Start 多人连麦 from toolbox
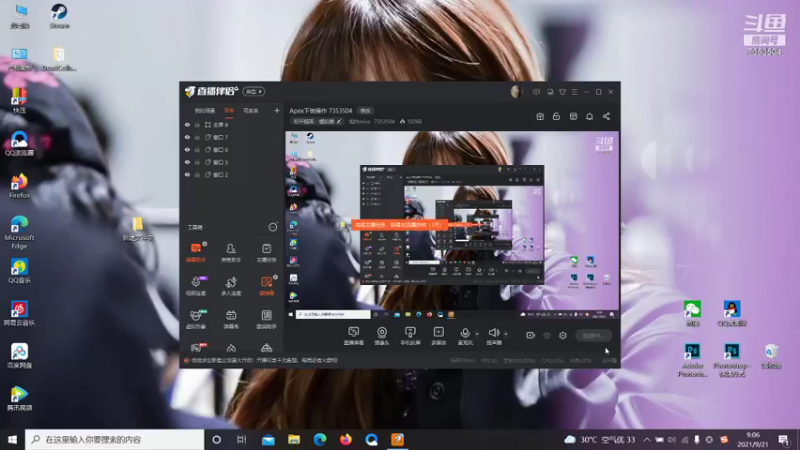This screenshot has width=800, height=450. 231,286
